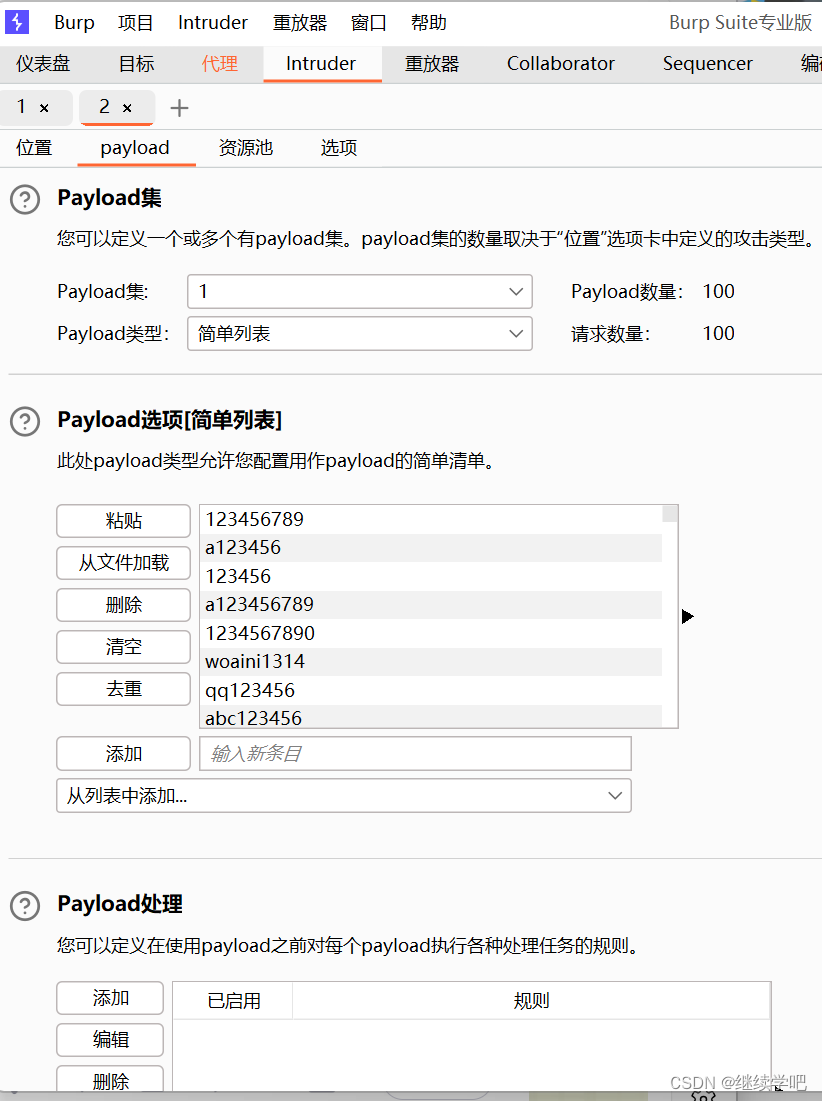The height and width of the screenshot is (1101, 822).
Task: Click the 规则 column header
Action: 531,1001
